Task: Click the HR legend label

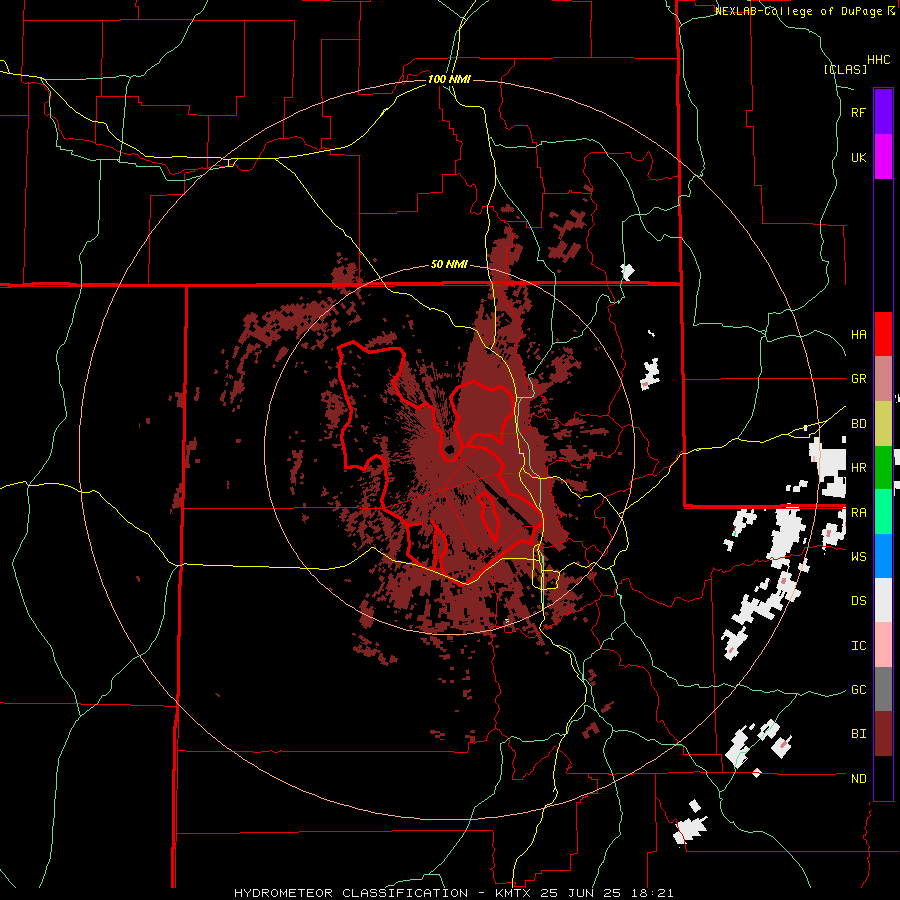Action: [858, 468]
